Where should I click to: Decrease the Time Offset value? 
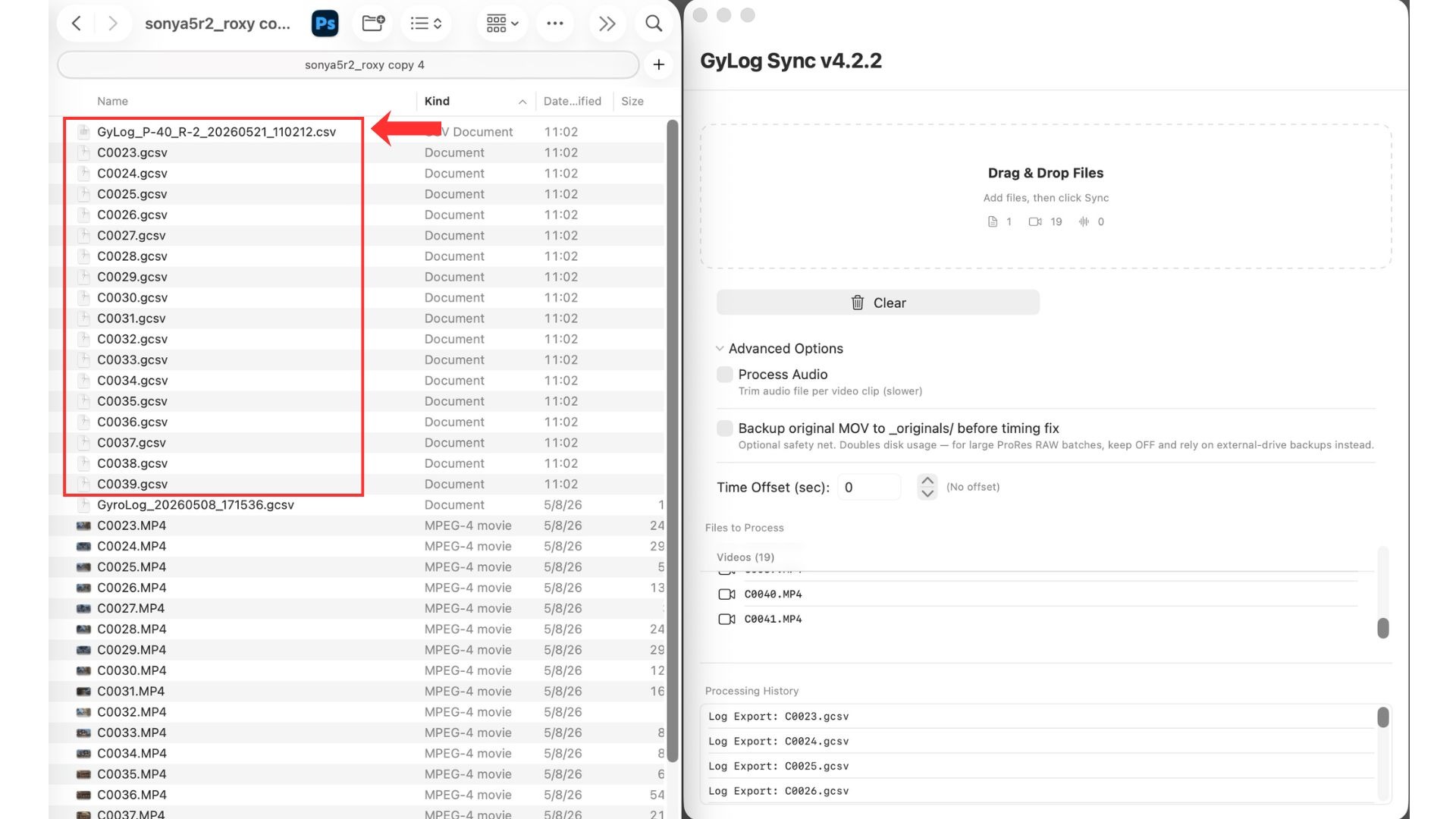tap(927, 494)
